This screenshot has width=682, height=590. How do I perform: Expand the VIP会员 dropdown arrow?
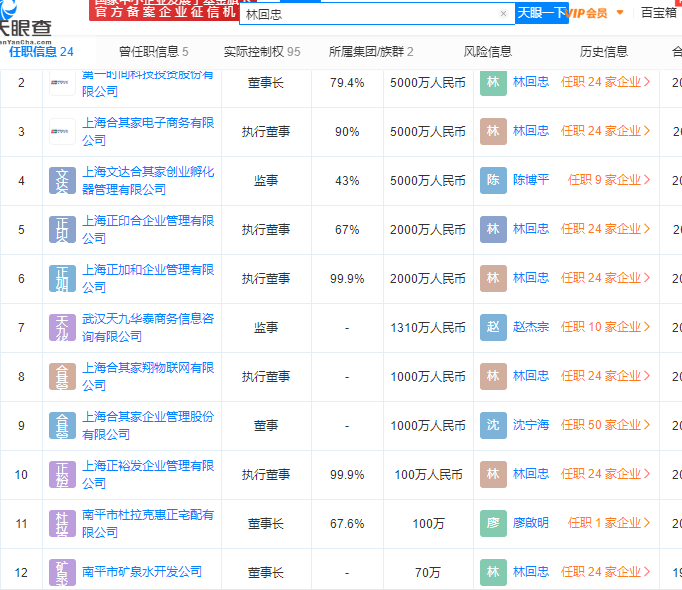coord(620,13)
